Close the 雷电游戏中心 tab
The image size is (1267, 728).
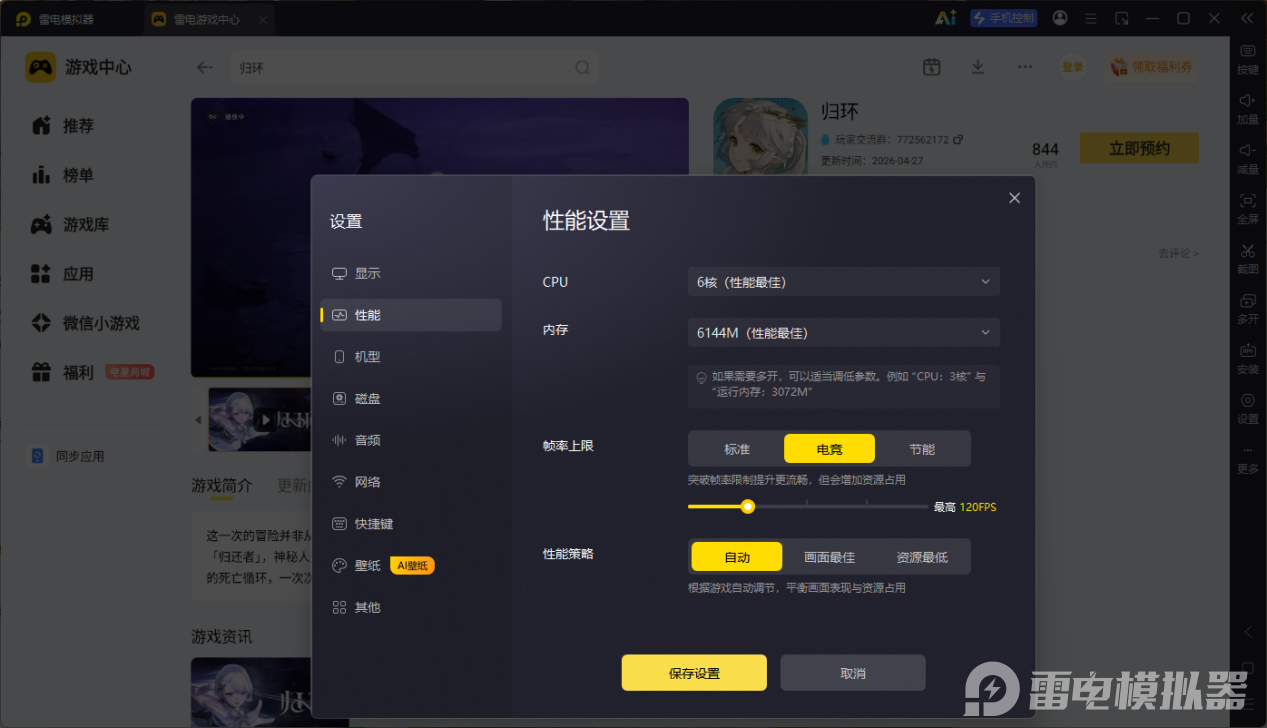coord(263,19)
